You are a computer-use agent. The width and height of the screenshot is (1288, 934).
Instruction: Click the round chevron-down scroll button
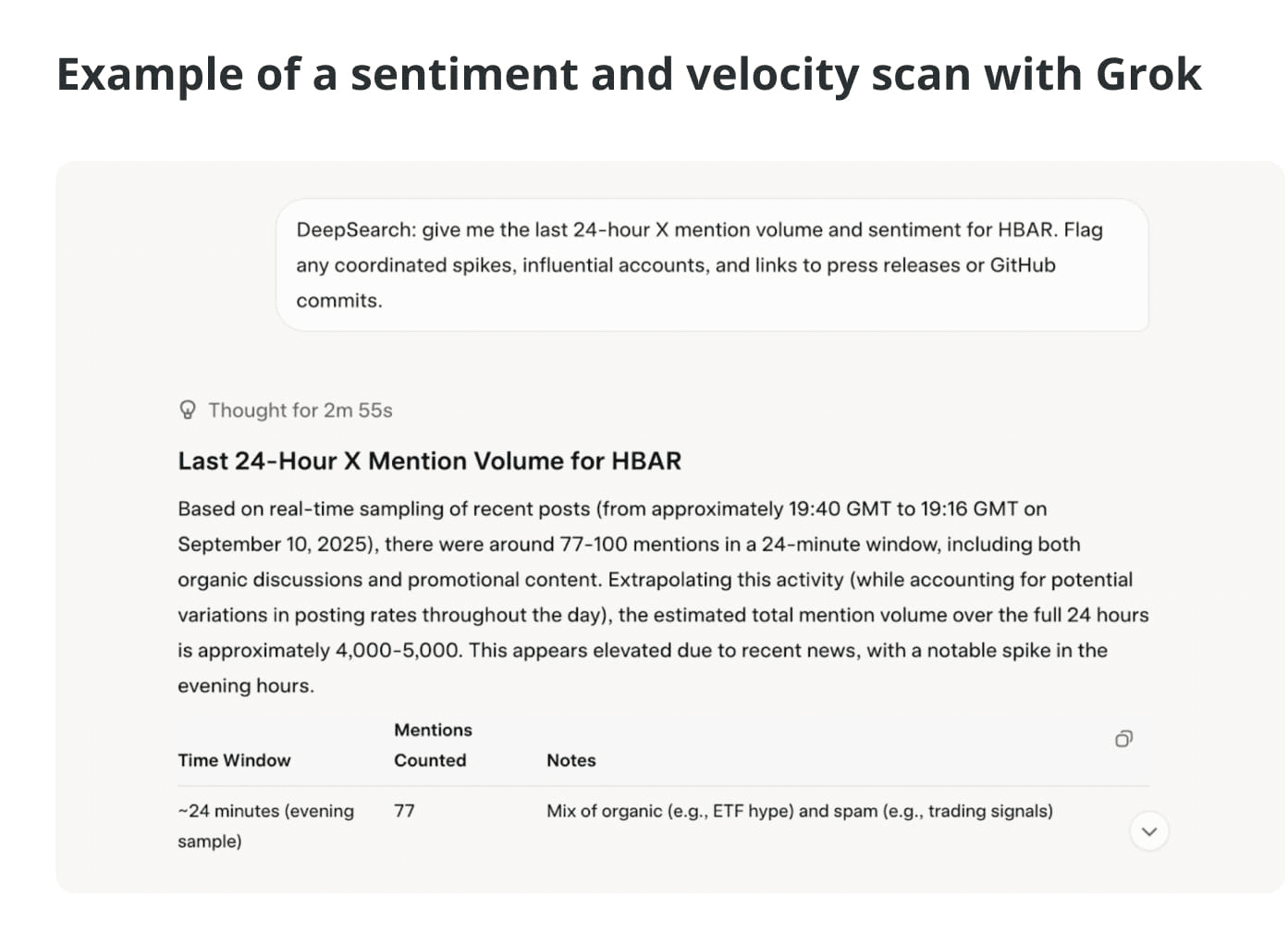(1149, 831)
